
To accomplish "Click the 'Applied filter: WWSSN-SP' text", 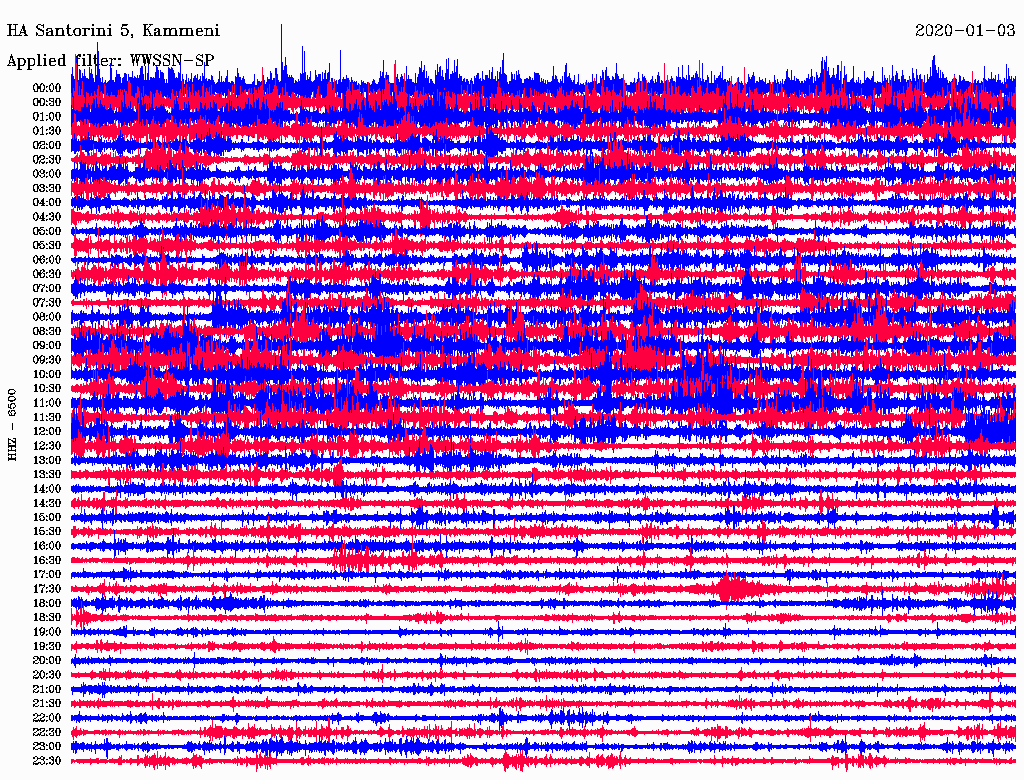I will 110,61.
